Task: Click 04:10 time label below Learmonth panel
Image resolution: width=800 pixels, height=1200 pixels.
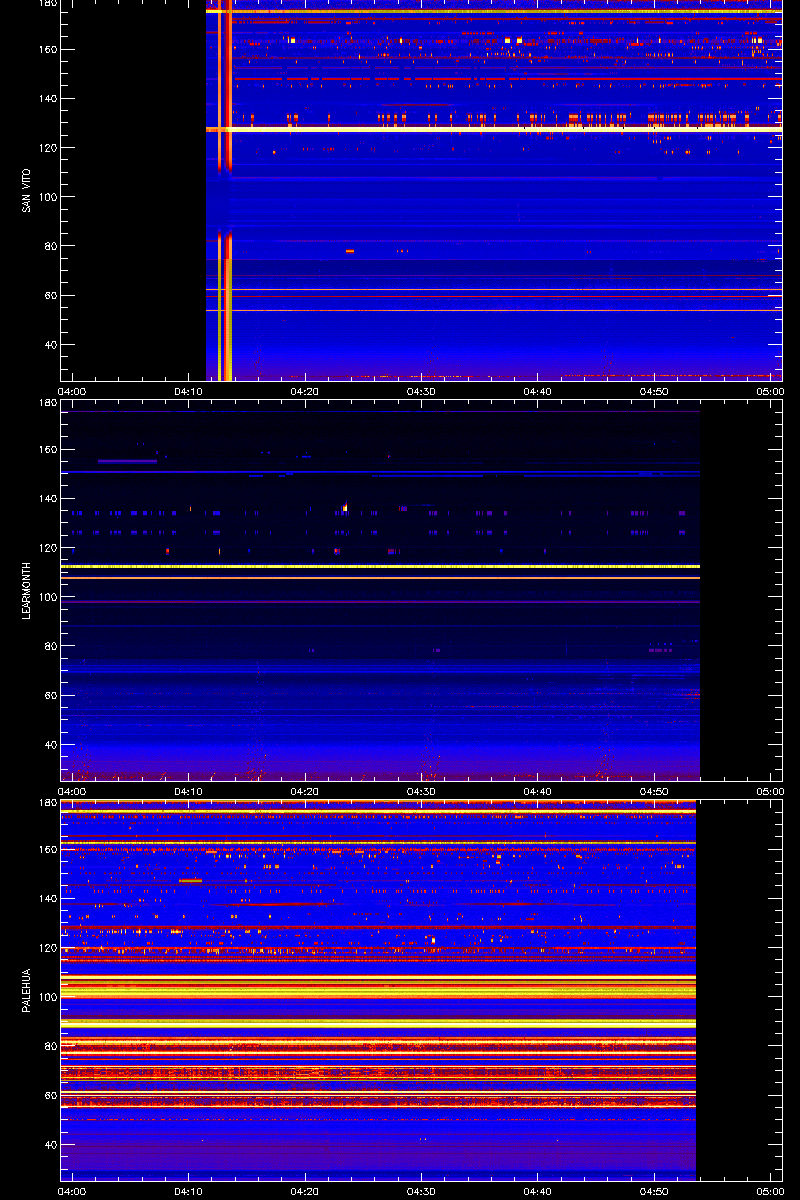Action: pos(190,791)
